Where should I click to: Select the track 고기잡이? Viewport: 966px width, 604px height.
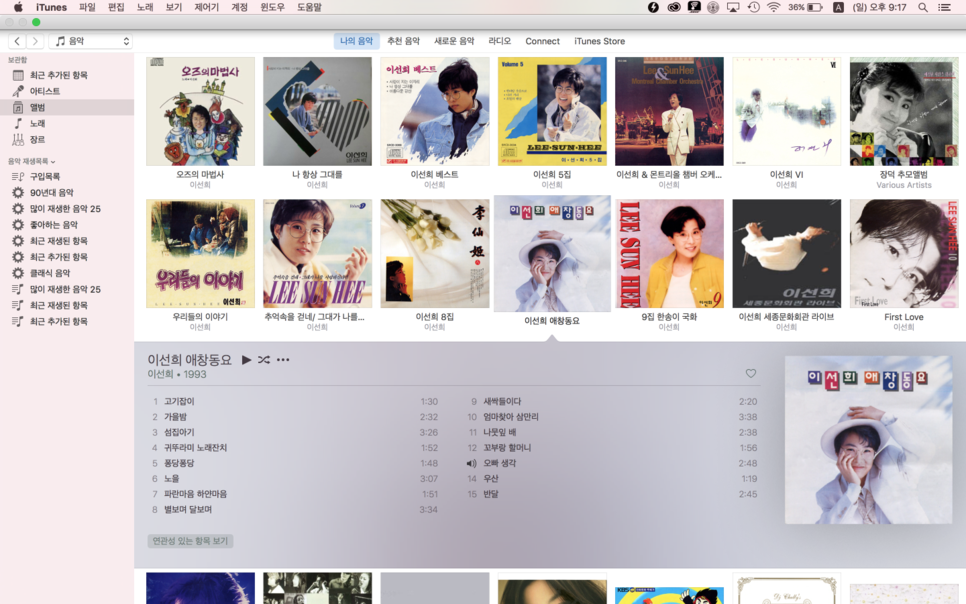point(293,401)
